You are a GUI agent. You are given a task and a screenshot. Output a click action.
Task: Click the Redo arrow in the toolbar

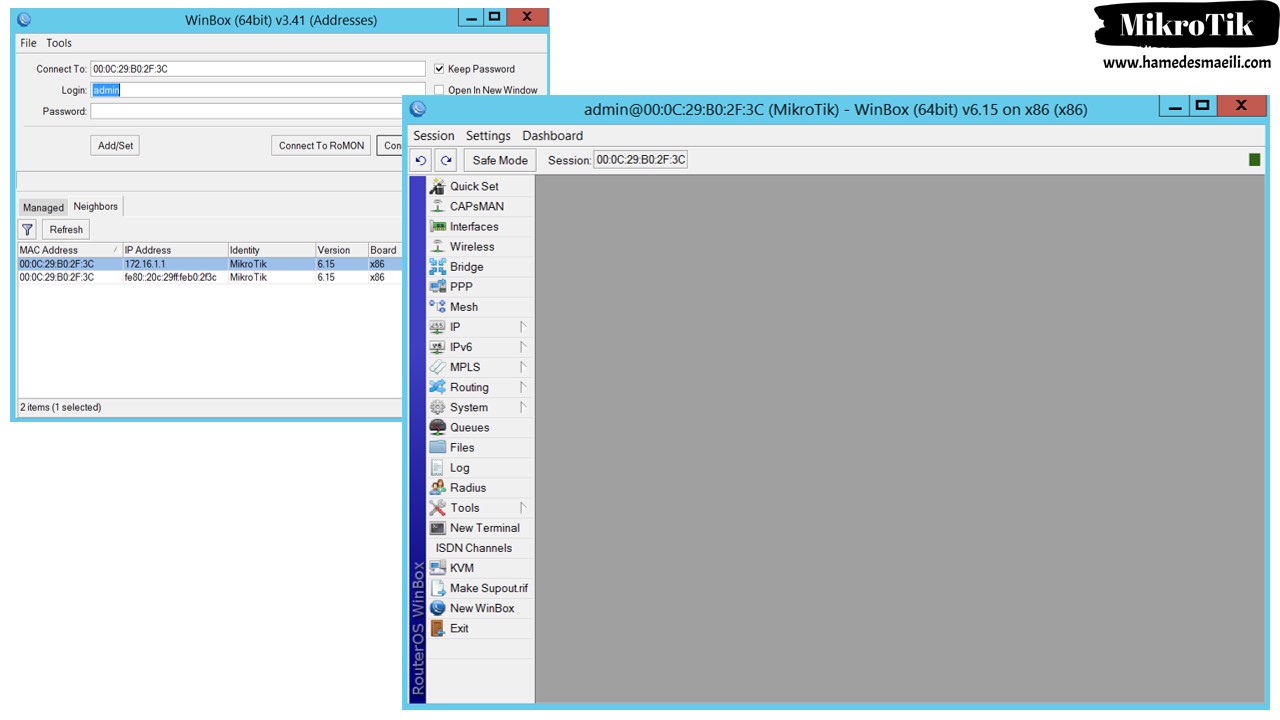pyautogui.click(x=446, y=160)
